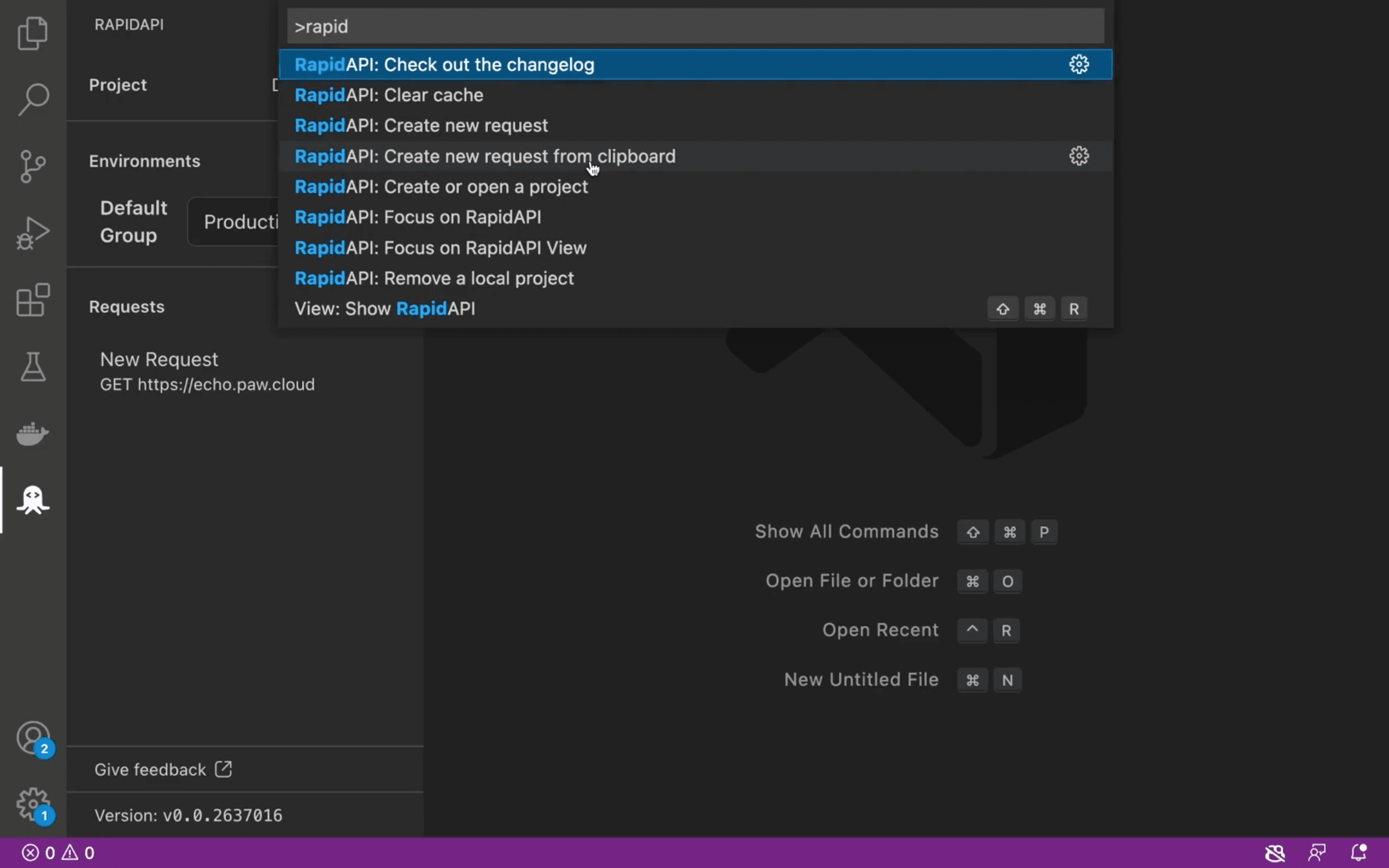Click the Environments section expander
1389x868 pixels.
tap(143, 160)
